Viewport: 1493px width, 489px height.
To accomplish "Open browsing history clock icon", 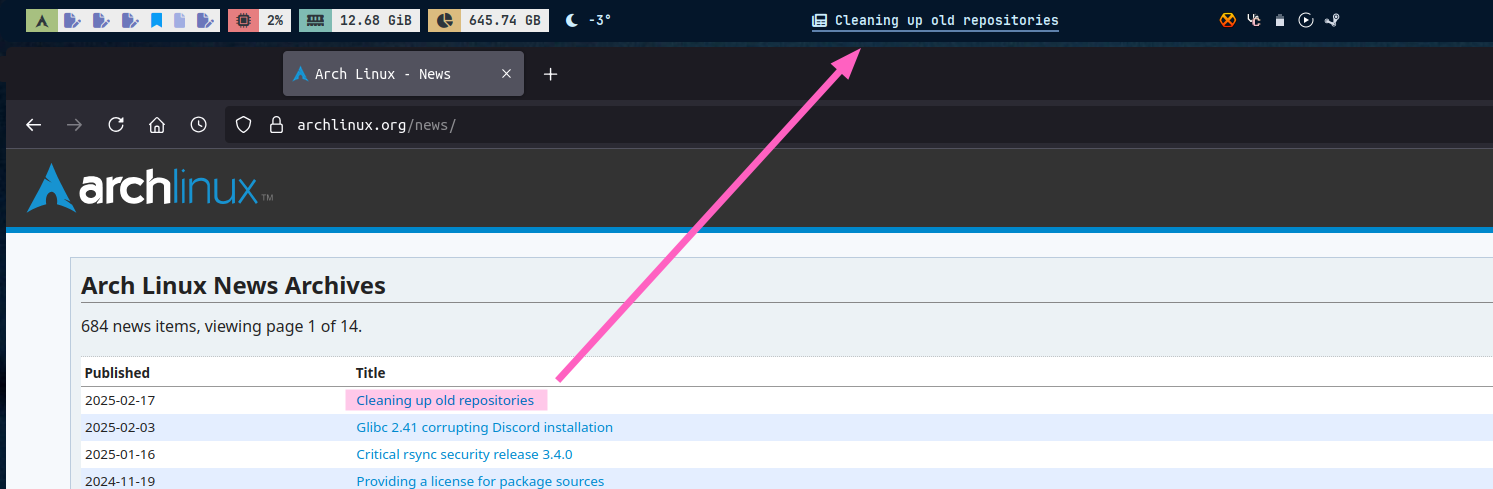I will click(x=199, y=125).
